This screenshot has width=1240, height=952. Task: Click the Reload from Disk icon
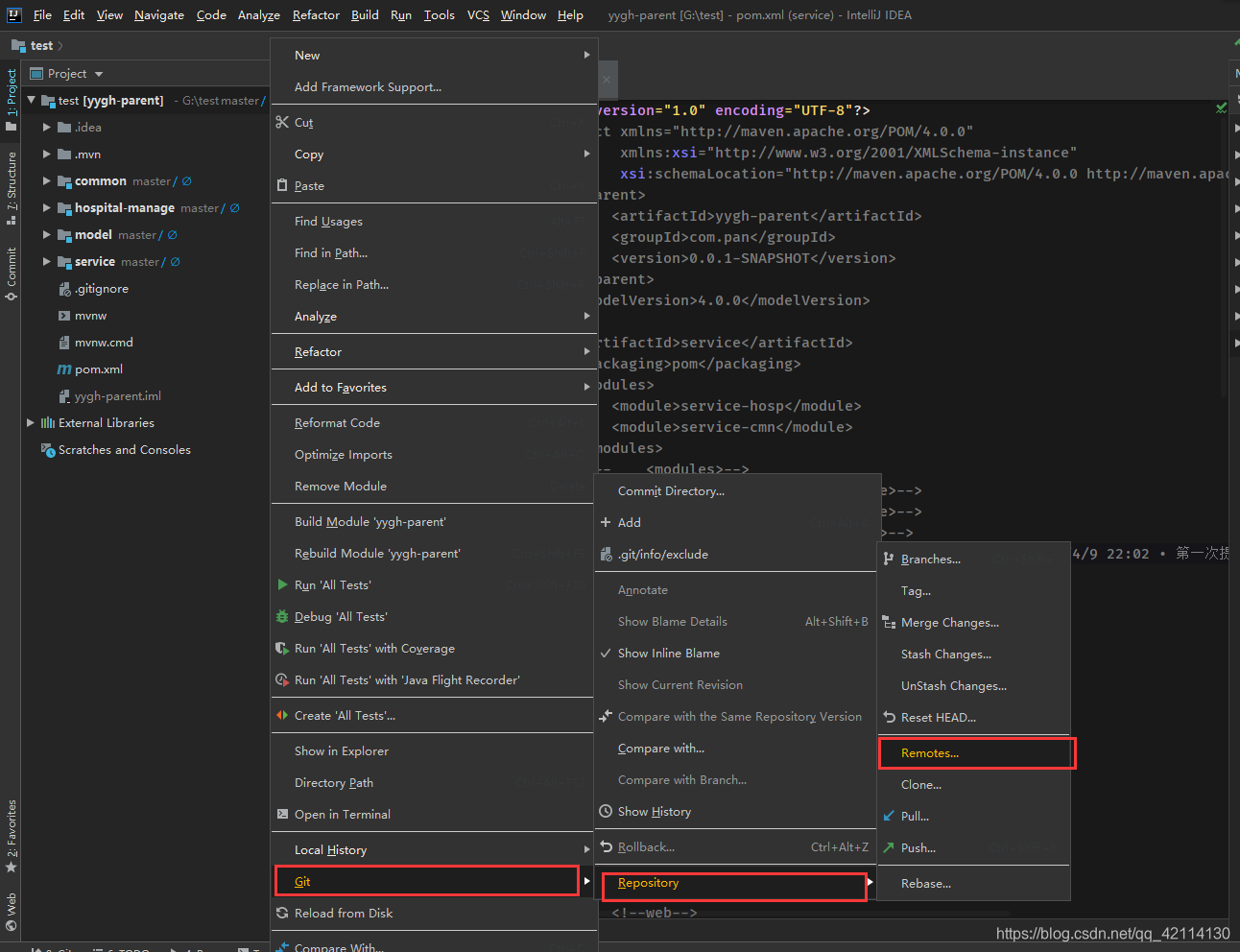pyautogui.click(x=282, y=913)
